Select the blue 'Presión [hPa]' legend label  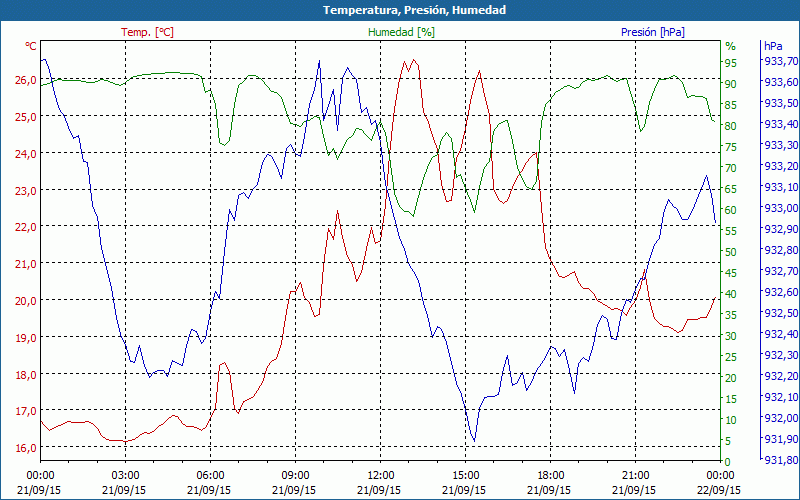[x=653, y=32]
